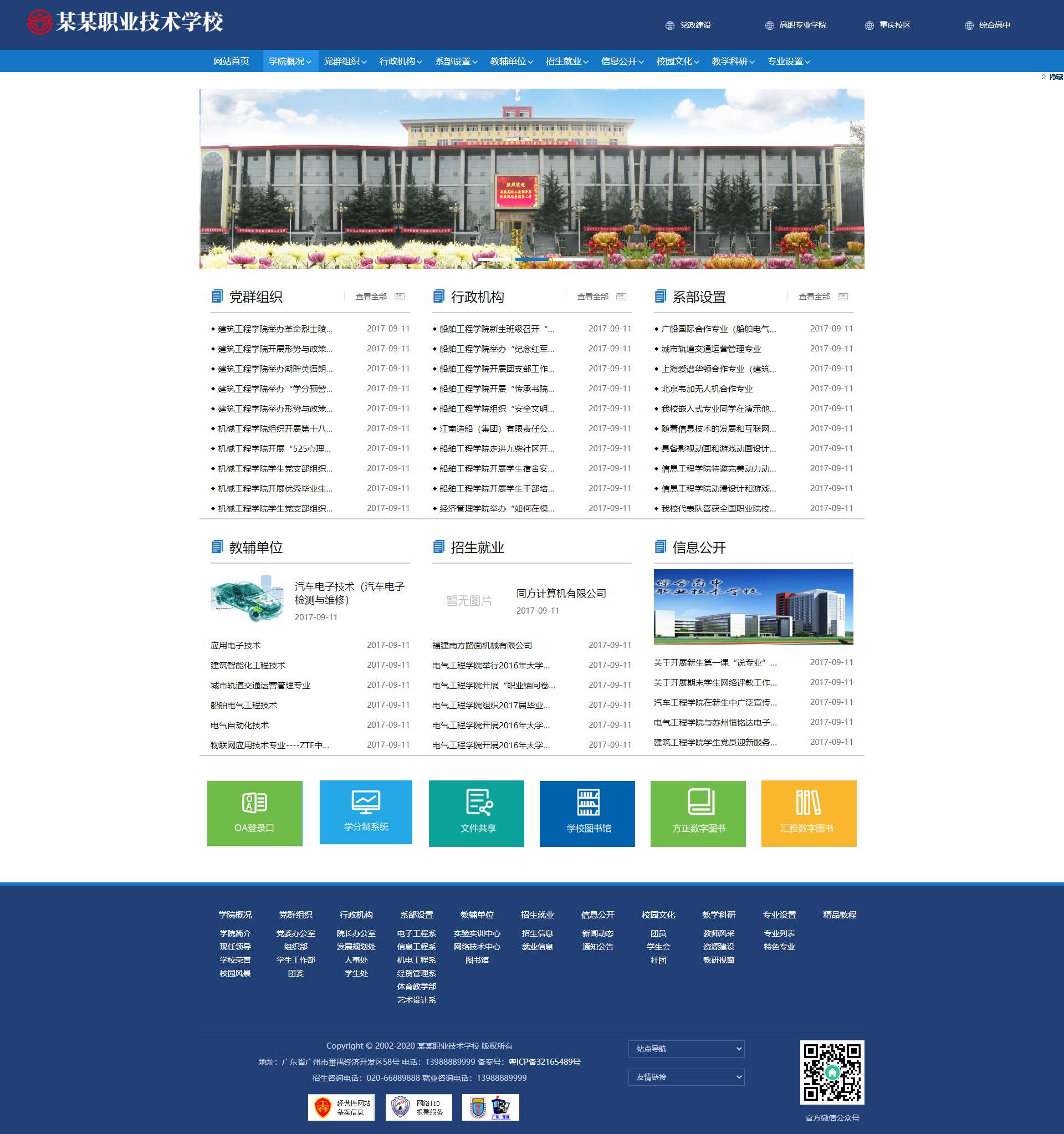This screenshot has height=1134, width=1064.
Task: Click the globe icon beside 党政建设
Action: 670,25
